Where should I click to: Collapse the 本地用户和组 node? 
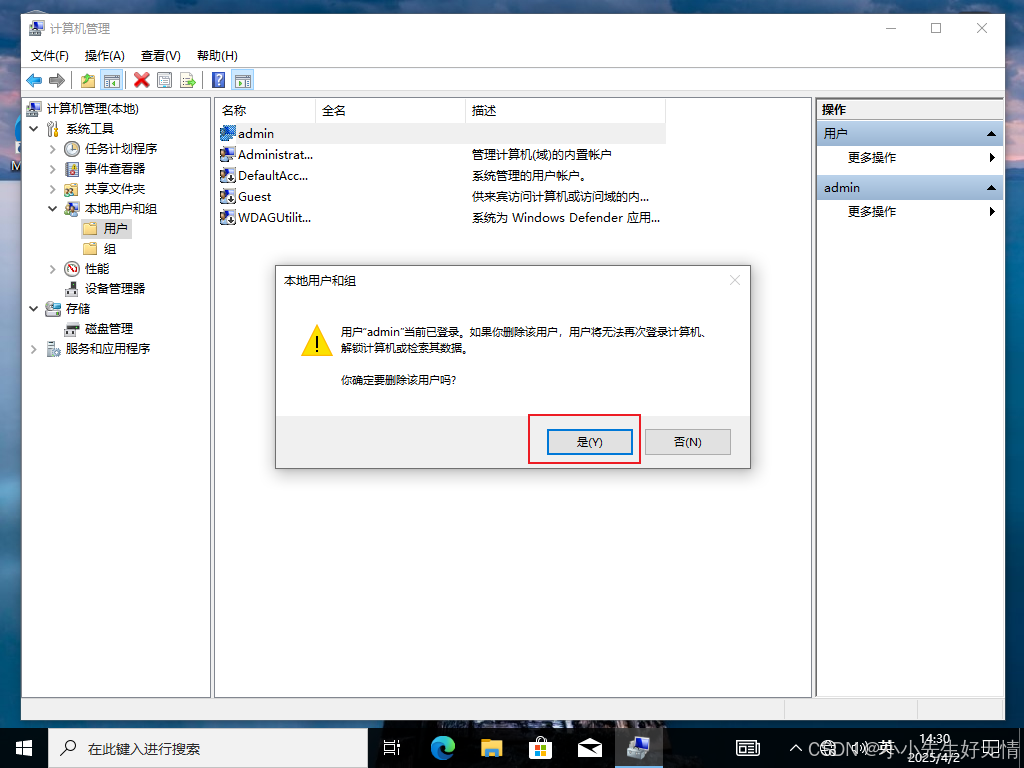coord(53,209)
